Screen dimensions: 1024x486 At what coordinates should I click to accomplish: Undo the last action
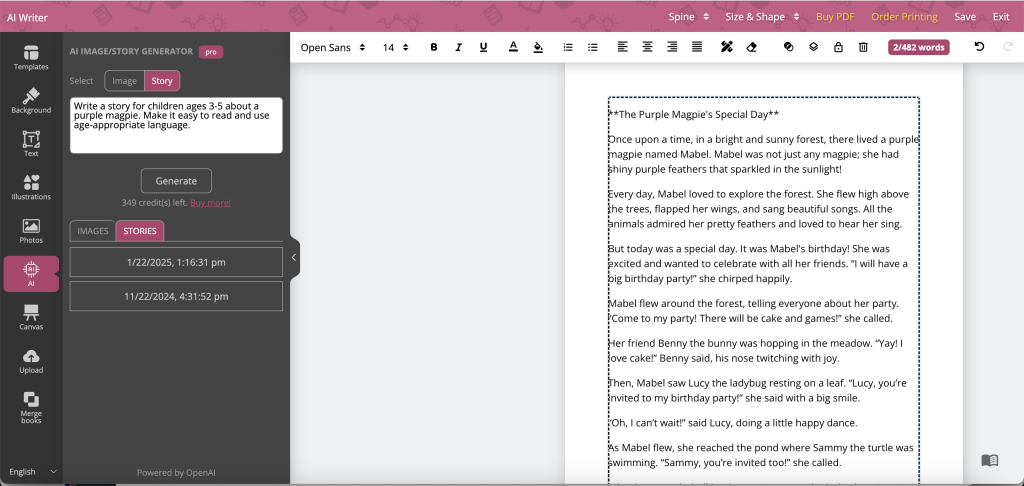tap(979, 47)
